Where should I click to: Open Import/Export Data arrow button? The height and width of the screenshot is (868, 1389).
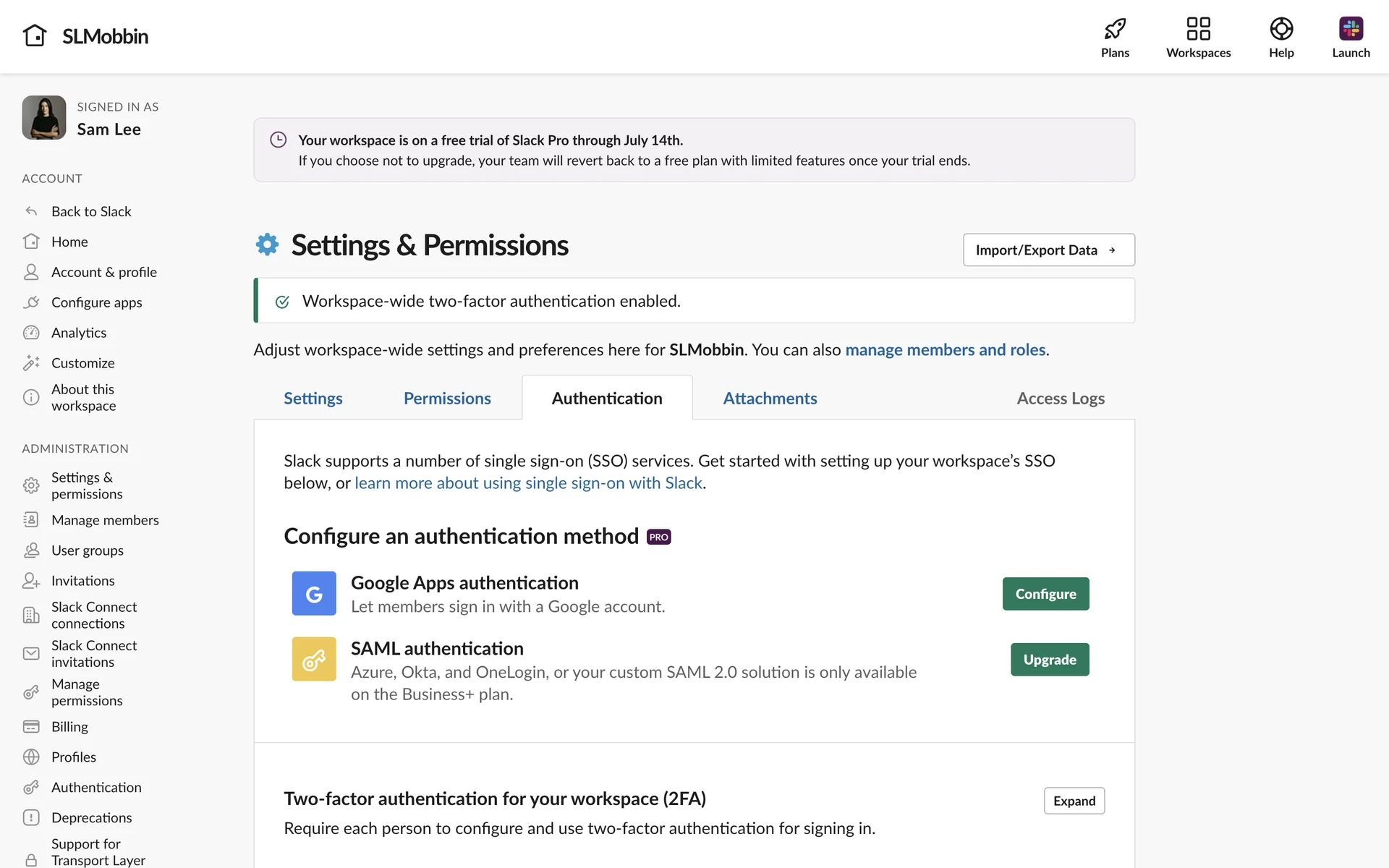[x=1048, y=250]
